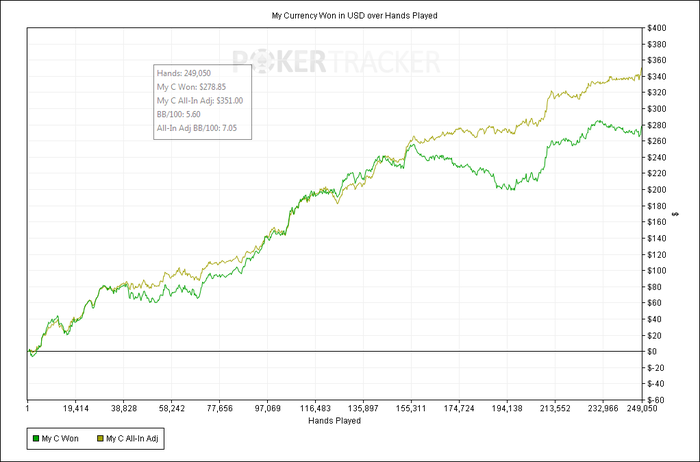This screenshot has width=700, height=462.
Task: Click the $60 y-axis label
Action: coord(655,303)
